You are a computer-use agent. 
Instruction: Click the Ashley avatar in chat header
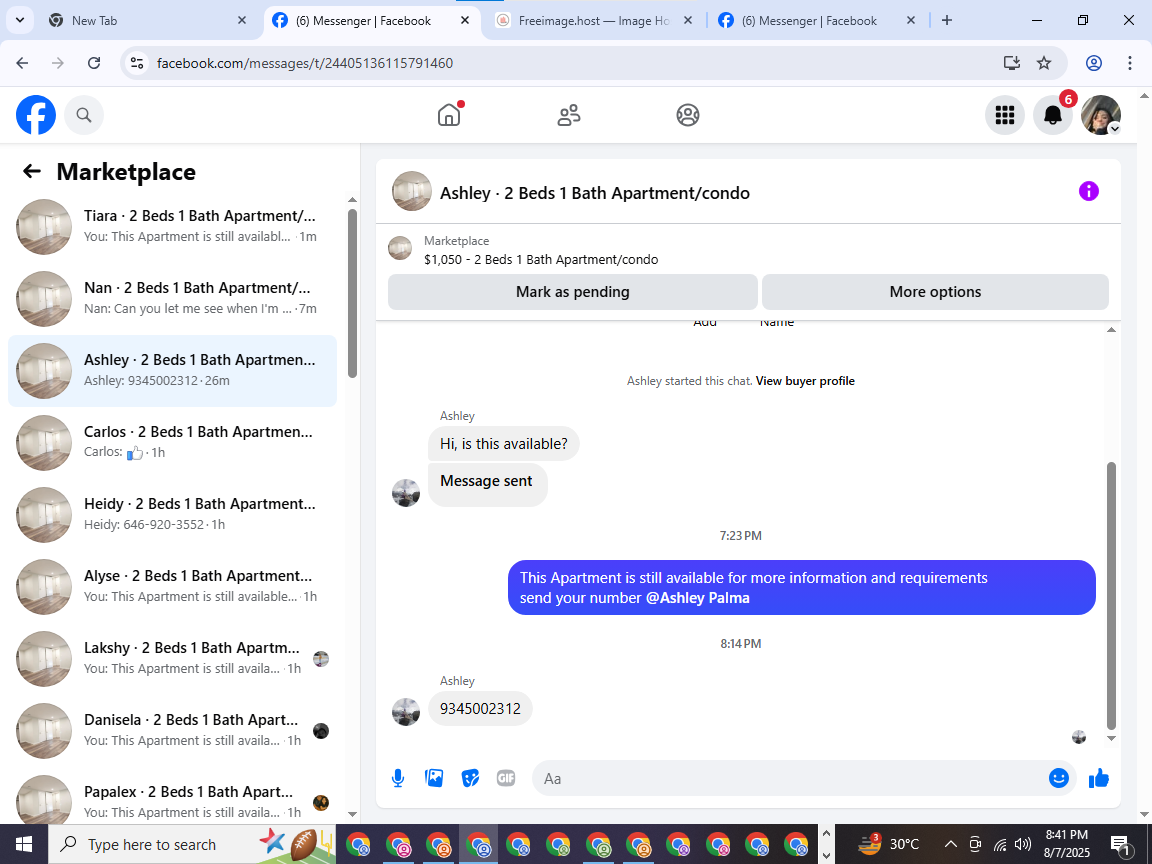coord(411,191)
